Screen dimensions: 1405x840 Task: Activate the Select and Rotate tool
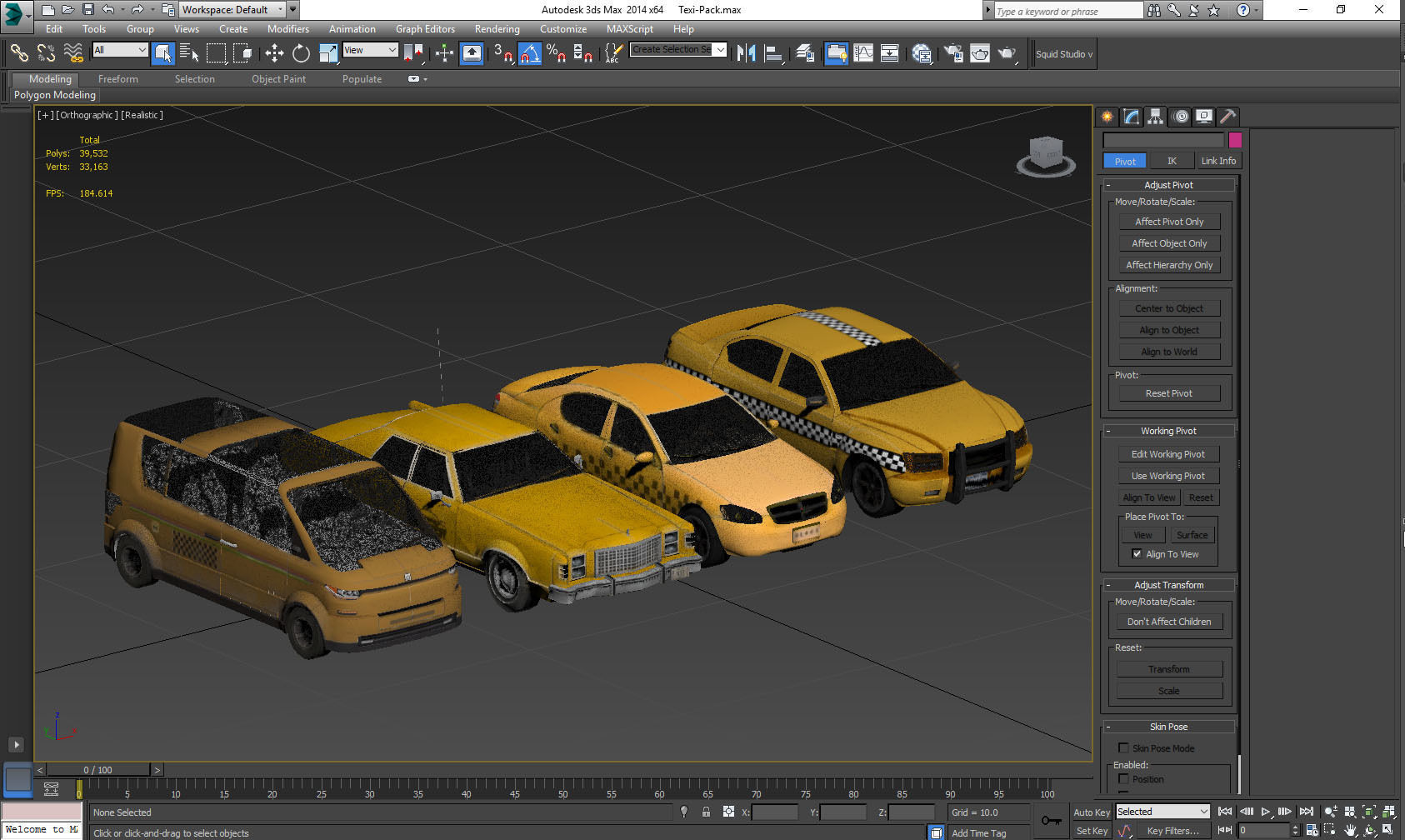point(301,53)
